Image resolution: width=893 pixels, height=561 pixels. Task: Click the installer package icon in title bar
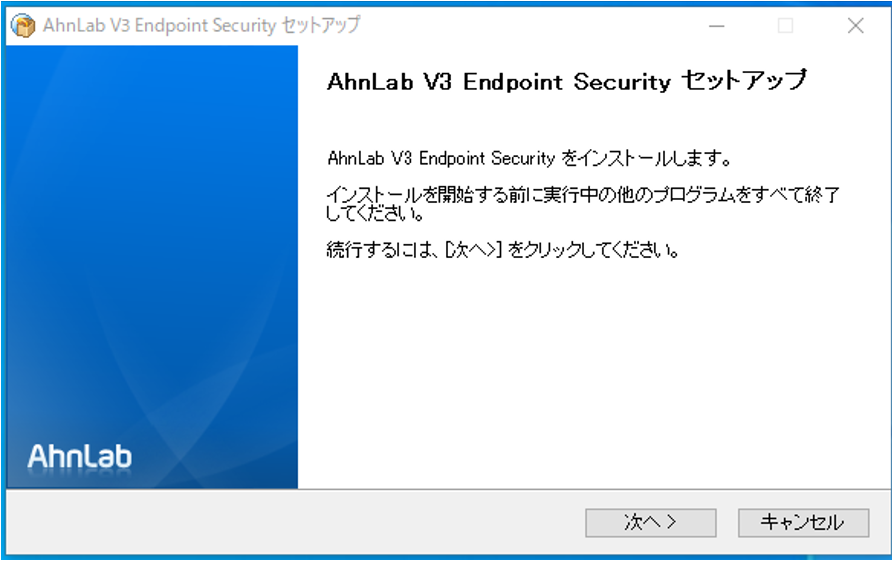23,26
